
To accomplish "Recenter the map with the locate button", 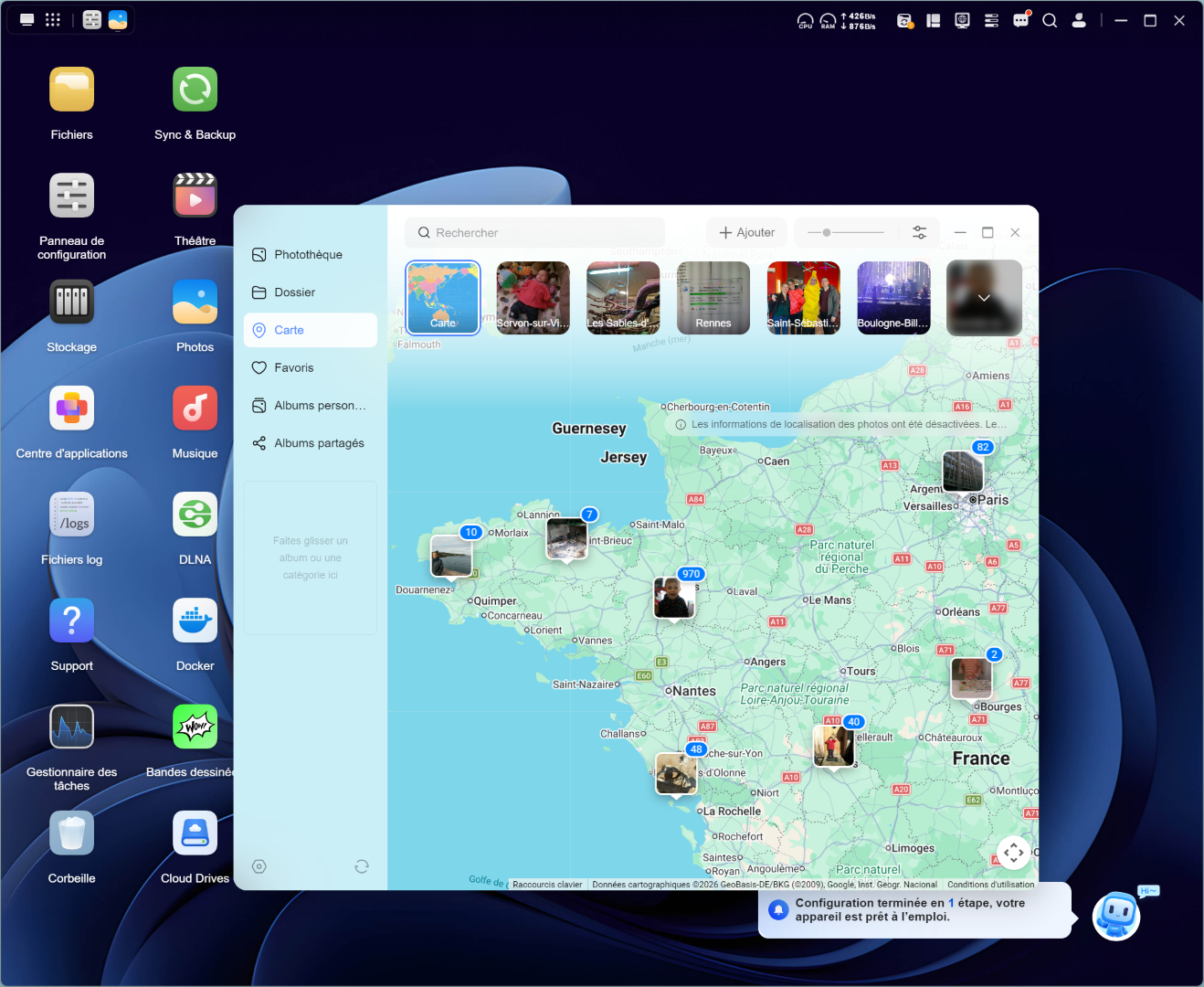I will pos(1014,853).
